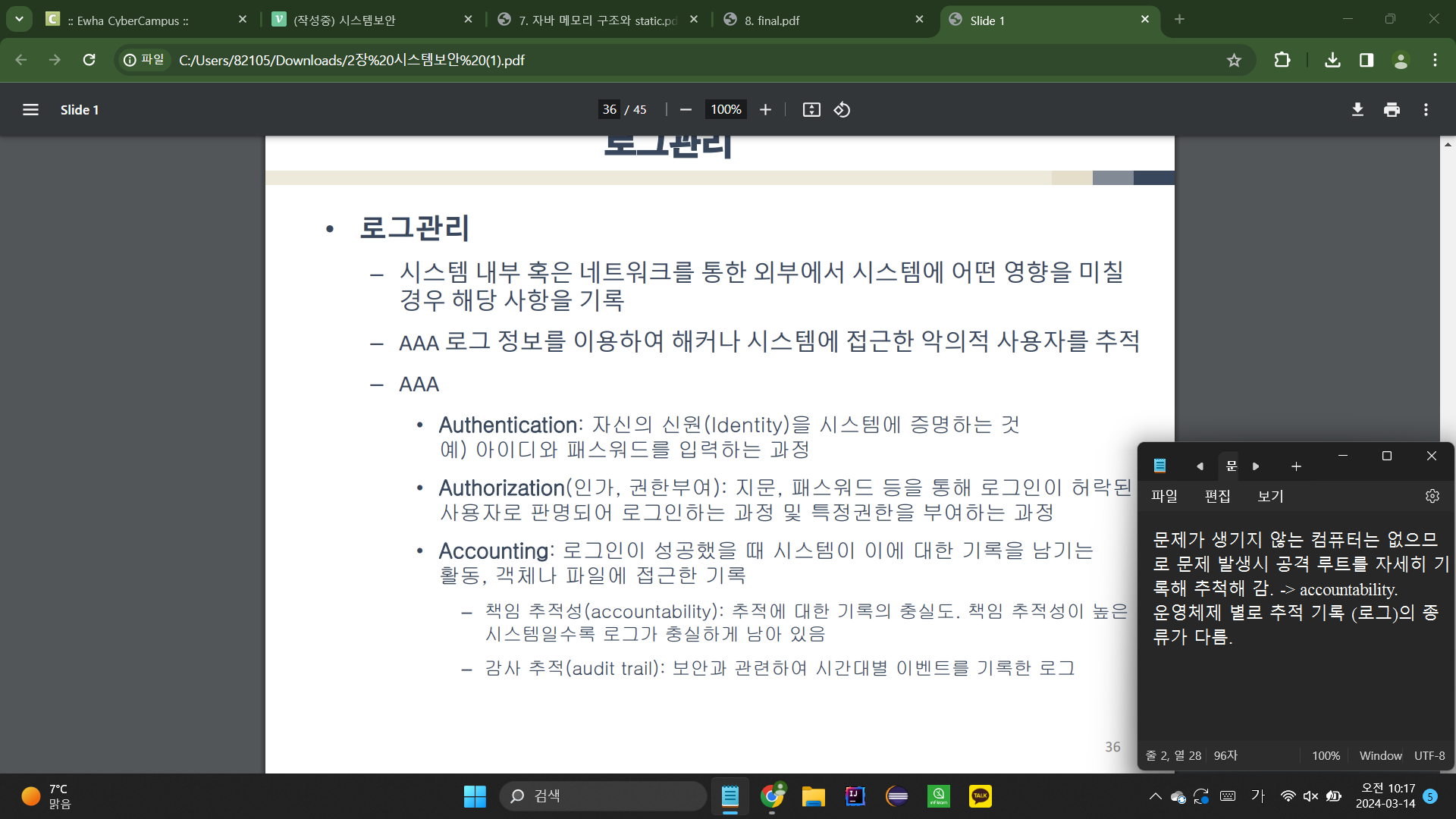Click the Notepad 100% zoom level indicator
The height and width of the screenshot is (819, 1456).
pyautogui.click(x=1326, y=755)
